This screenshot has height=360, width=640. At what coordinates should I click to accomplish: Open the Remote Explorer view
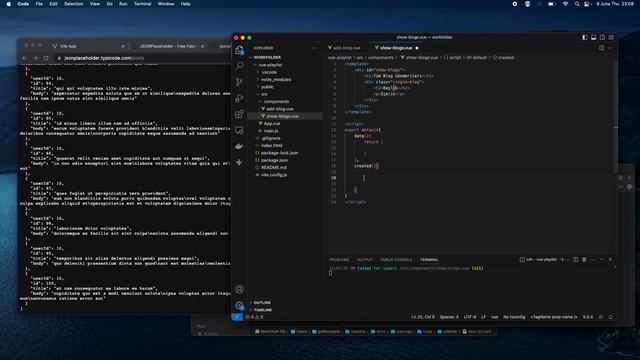pos(240,130)
